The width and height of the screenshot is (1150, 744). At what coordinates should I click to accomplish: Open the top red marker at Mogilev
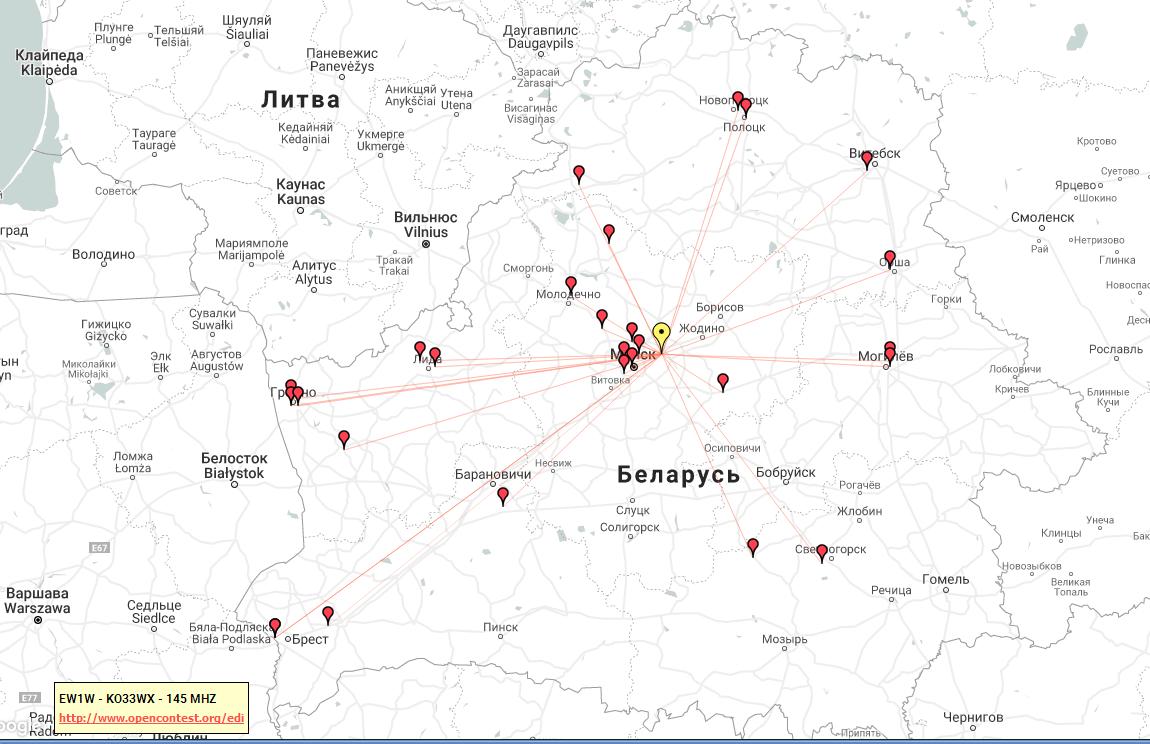pyautogui.click(x=890, y=347)
